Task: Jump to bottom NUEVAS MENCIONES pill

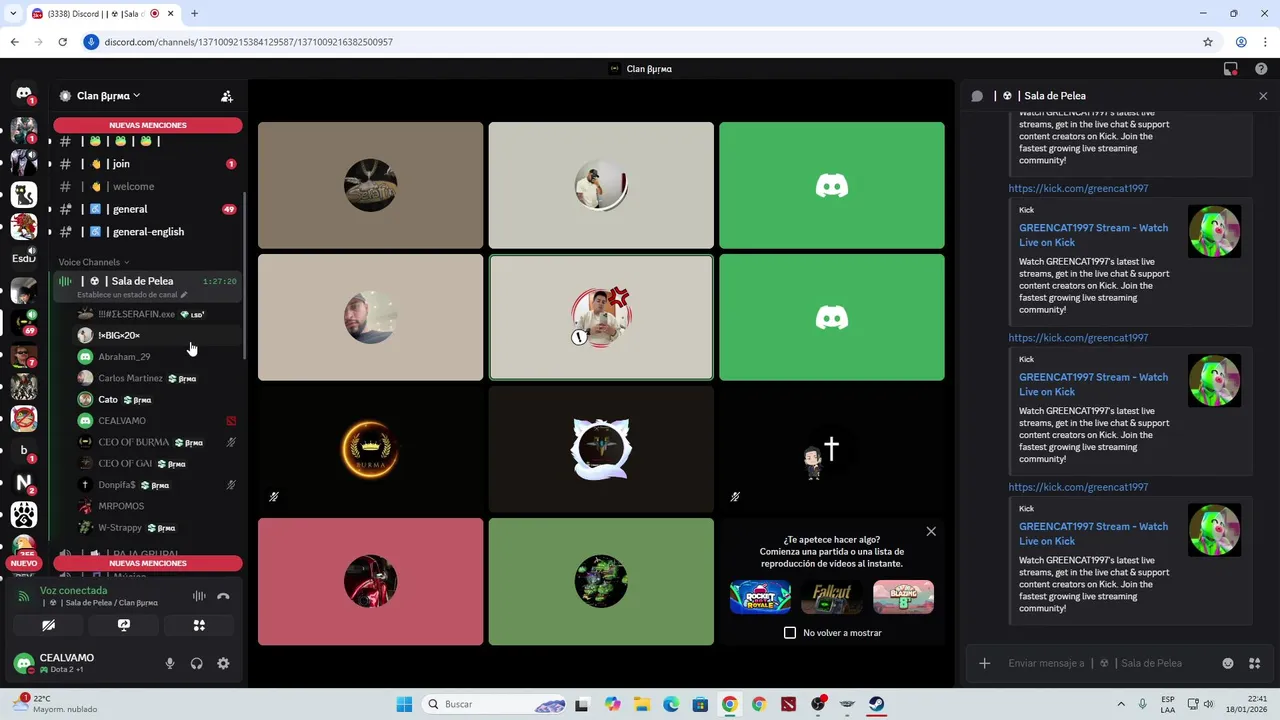Action: tap(148, 563)
